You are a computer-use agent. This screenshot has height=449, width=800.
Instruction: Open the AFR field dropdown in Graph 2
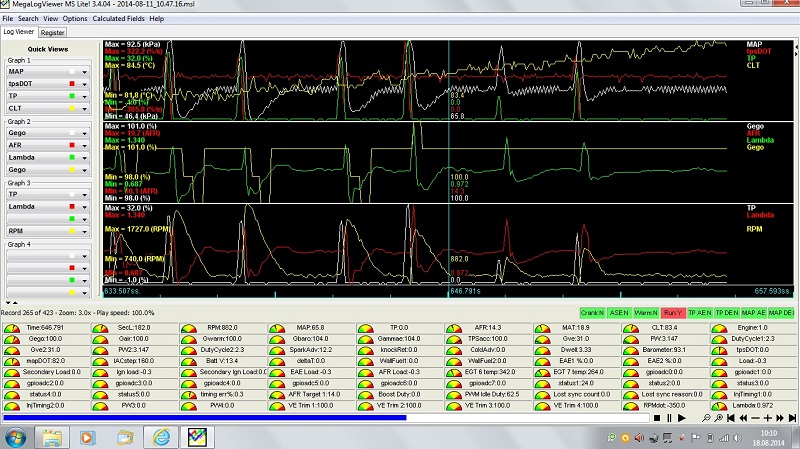click(85, 146)
